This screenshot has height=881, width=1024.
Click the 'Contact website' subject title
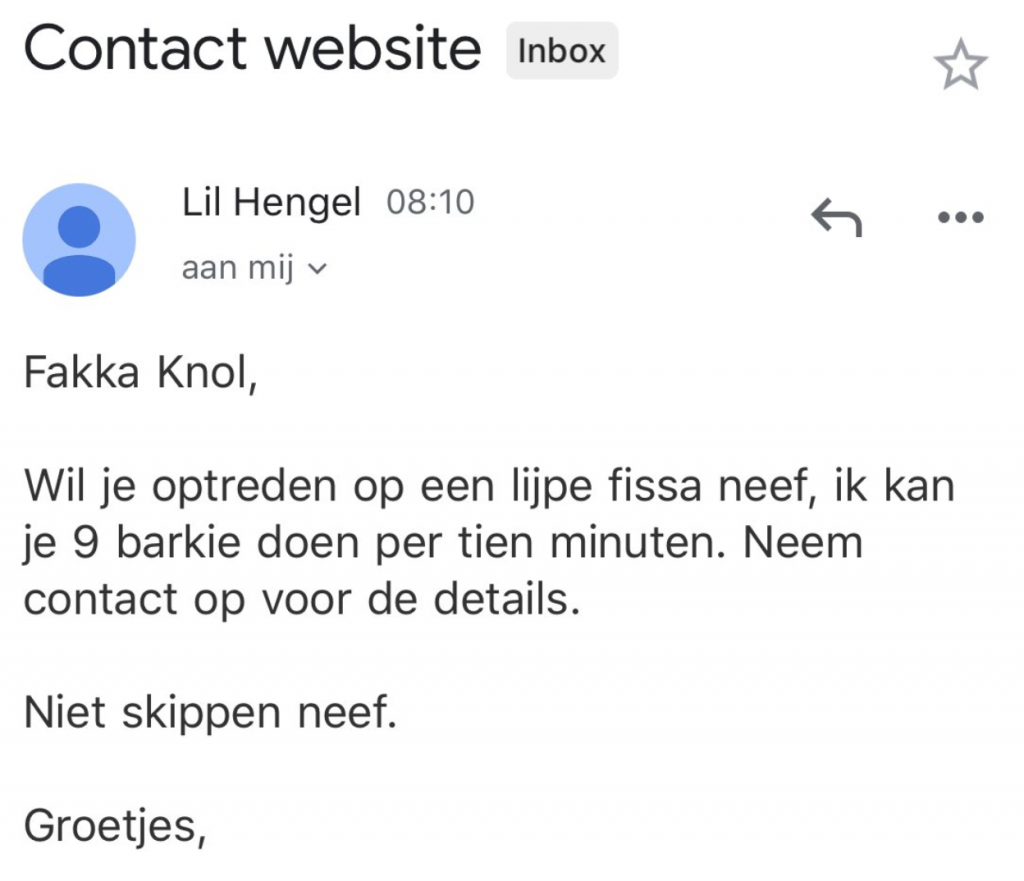(253, 48)
